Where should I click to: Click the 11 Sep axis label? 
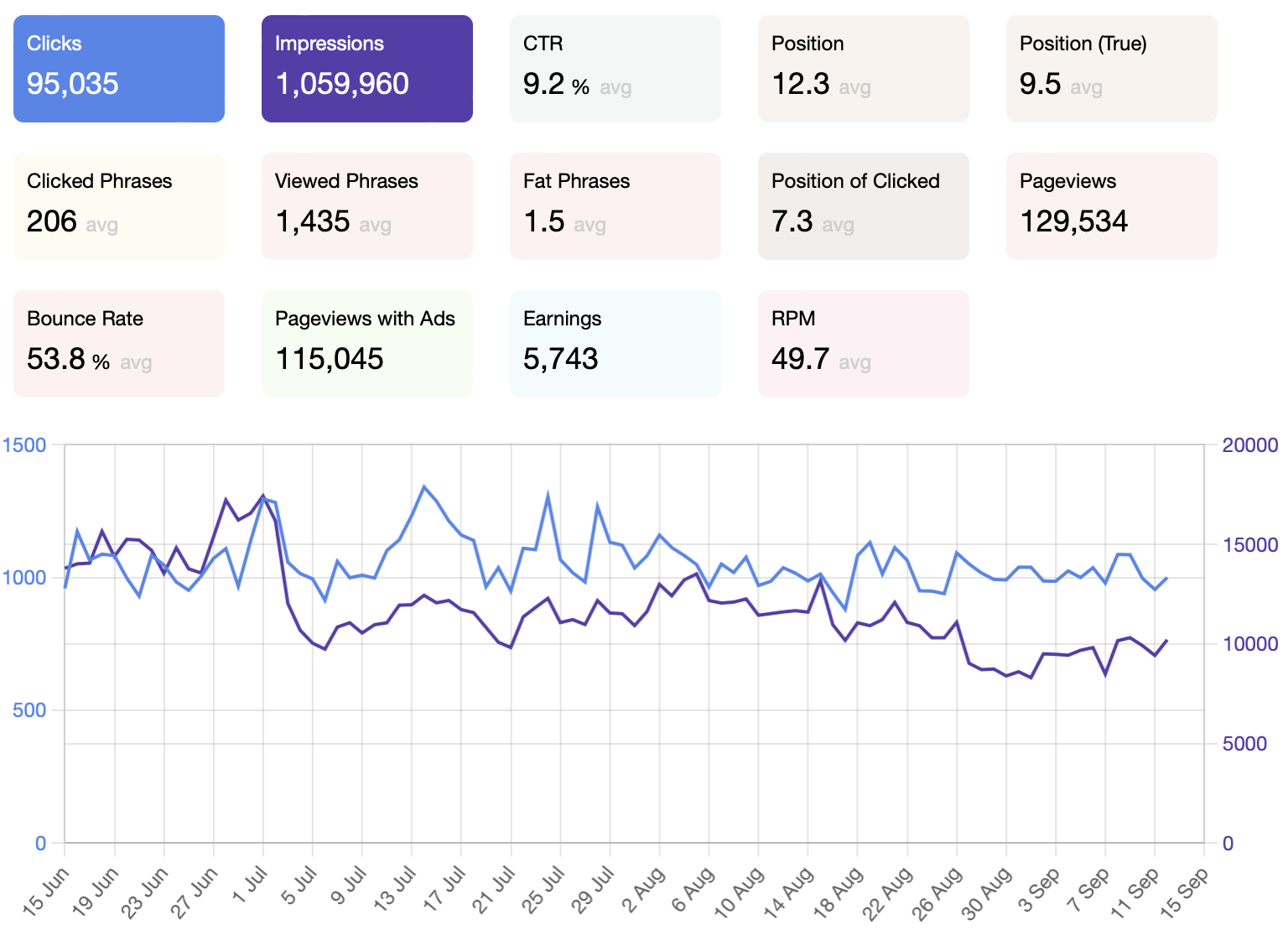[1135, 892]
